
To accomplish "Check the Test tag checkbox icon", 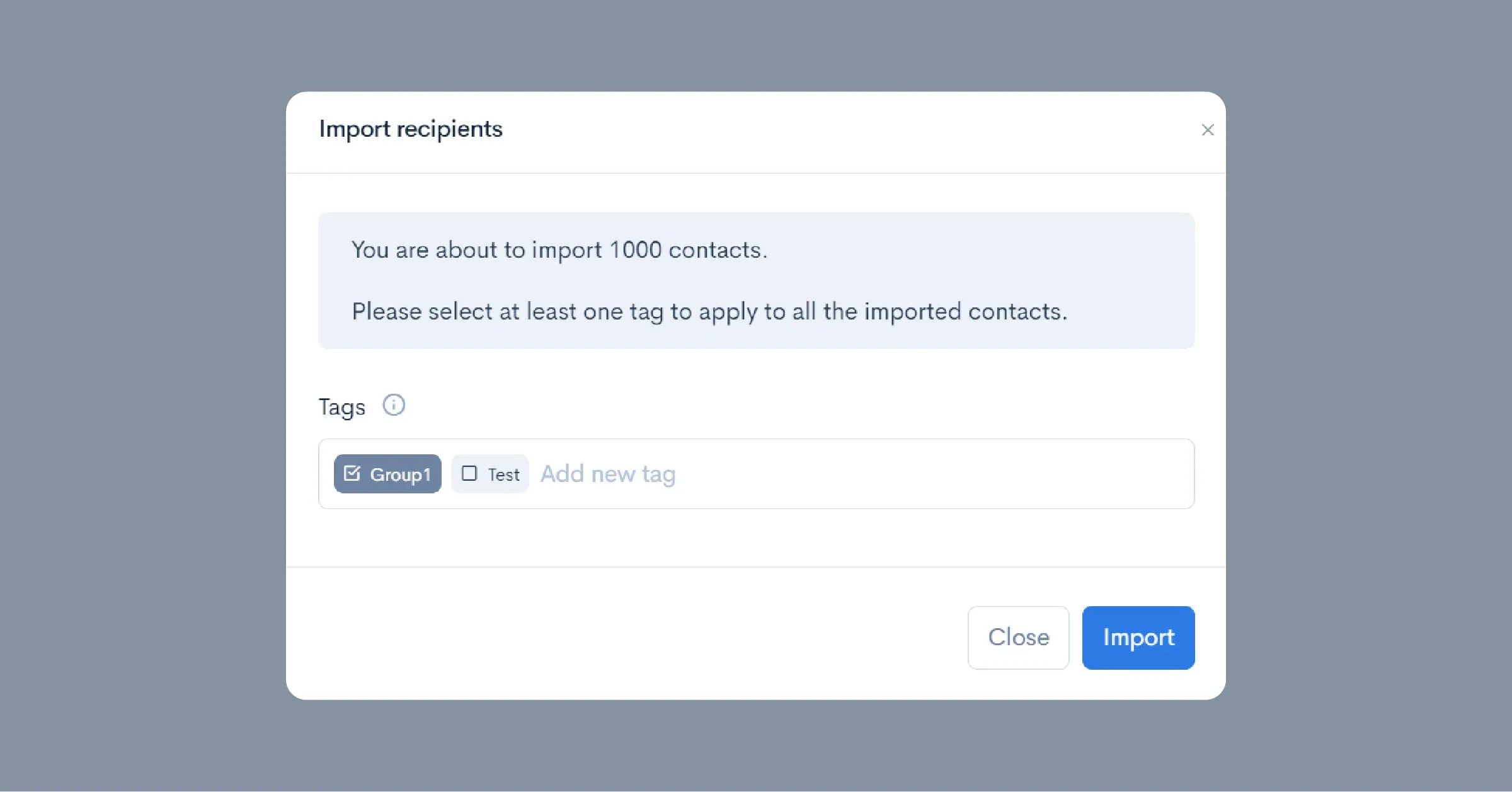I will tap(469, 473).
